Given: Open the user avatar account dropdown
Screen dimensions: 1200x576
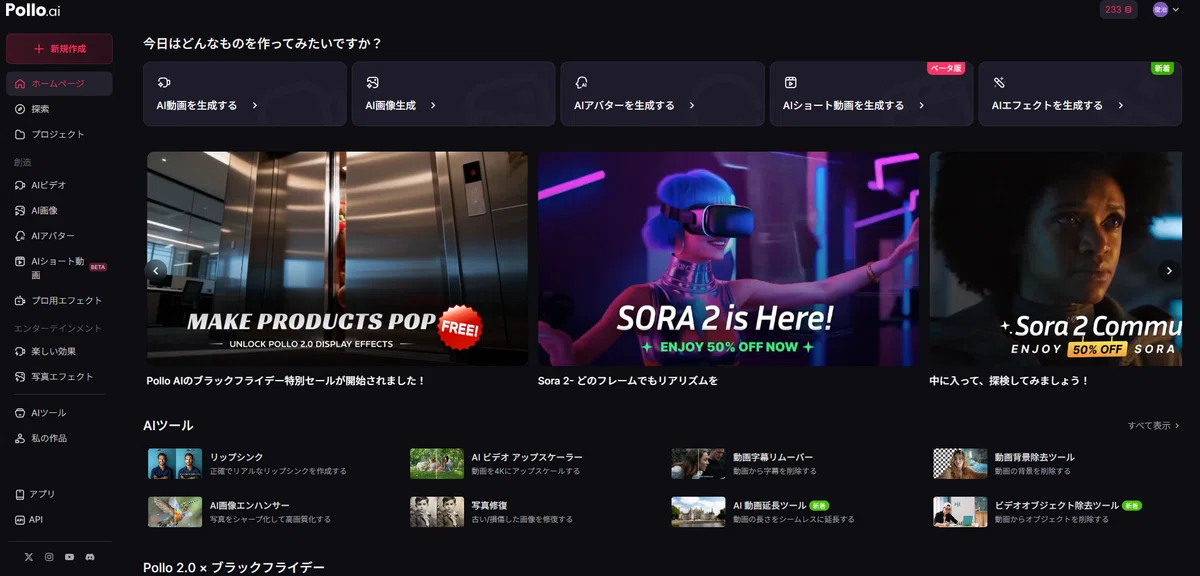Looking at the screenshot, I should [x=1166, y=9].
